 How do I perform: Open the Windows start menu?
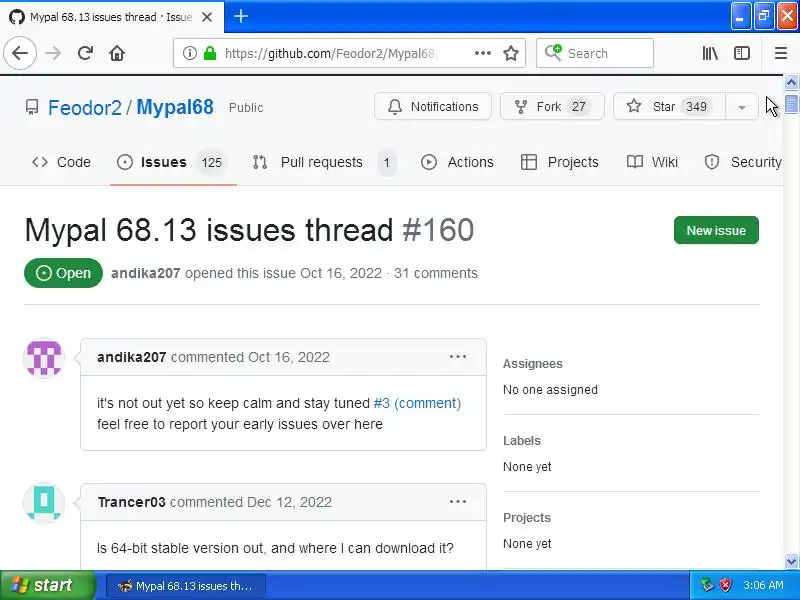point(47,585)
